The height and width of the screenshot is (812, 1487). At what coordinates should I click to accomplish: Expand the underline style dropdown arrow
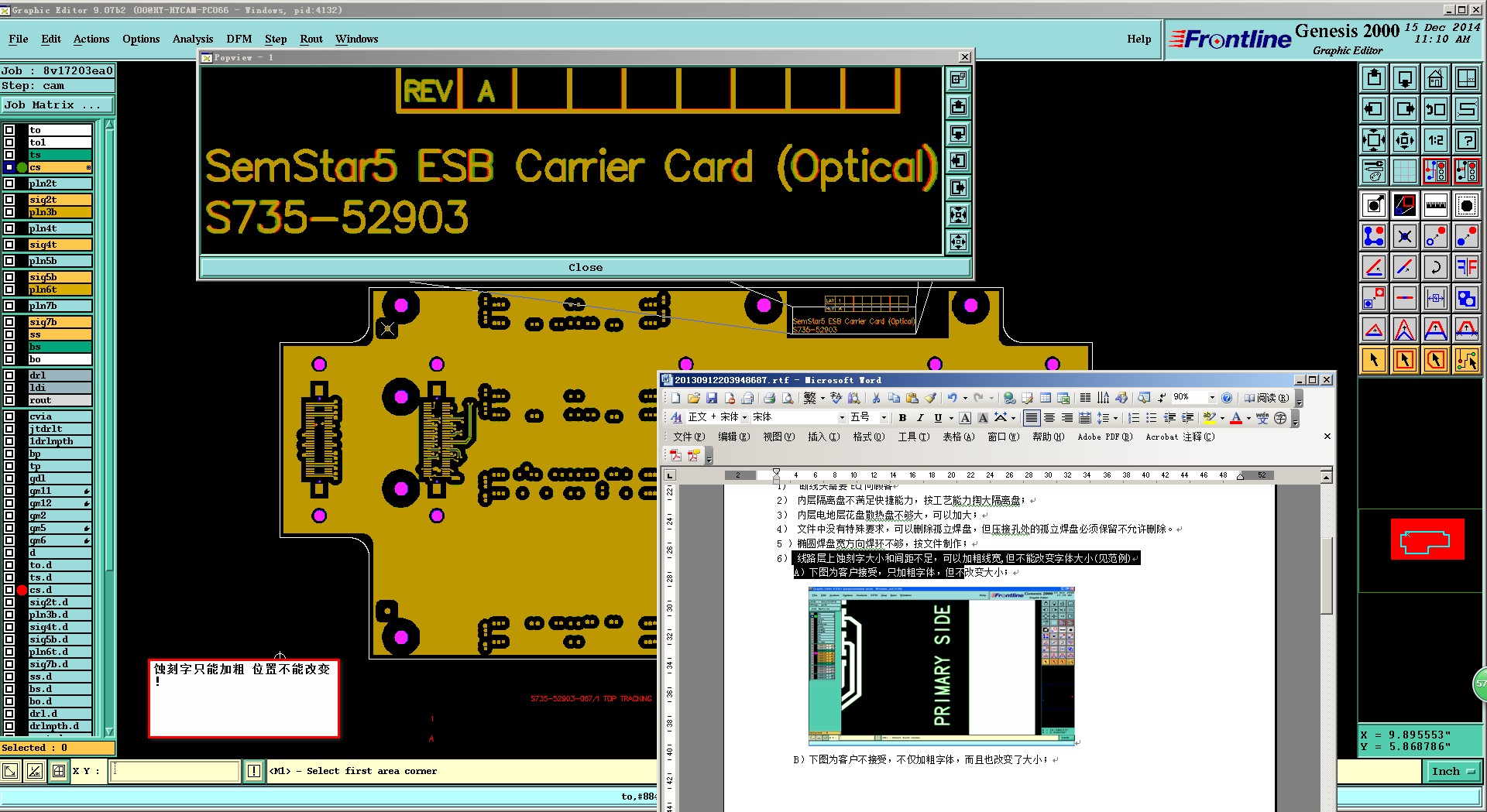(x=950, y=418)
